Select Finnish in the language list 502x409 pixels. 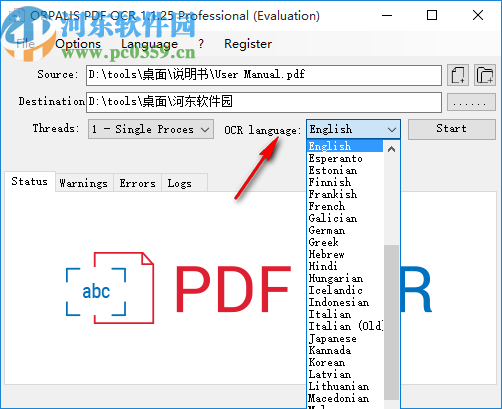coord(345,182)
